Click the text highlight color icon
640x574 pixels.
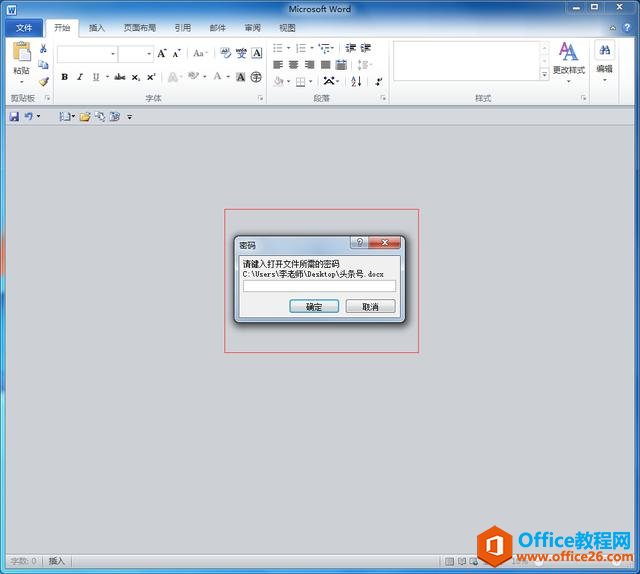tap(193, 76)
